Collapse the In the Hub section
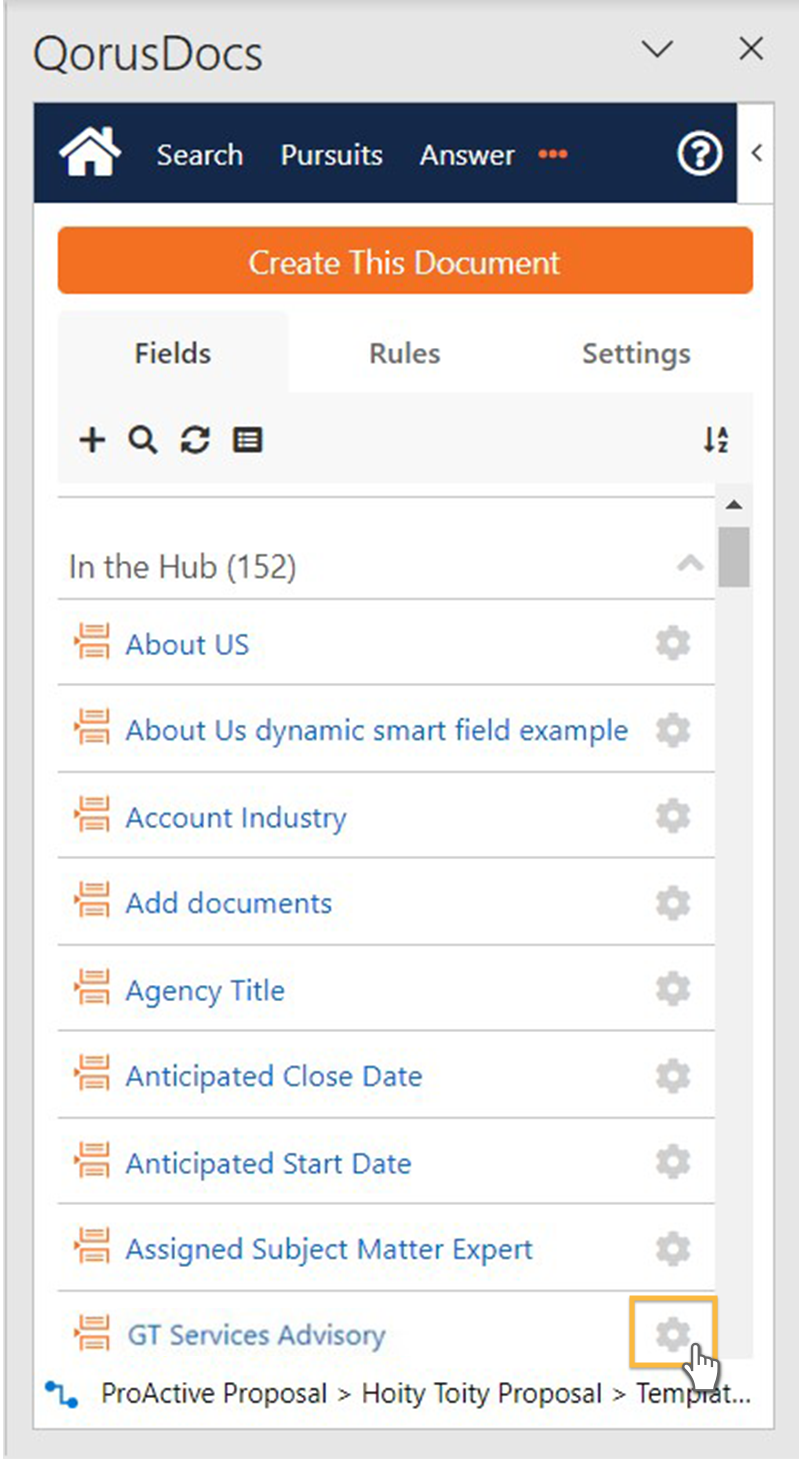The width and height of the screenshot is (799, 1464). pos(690,564)
